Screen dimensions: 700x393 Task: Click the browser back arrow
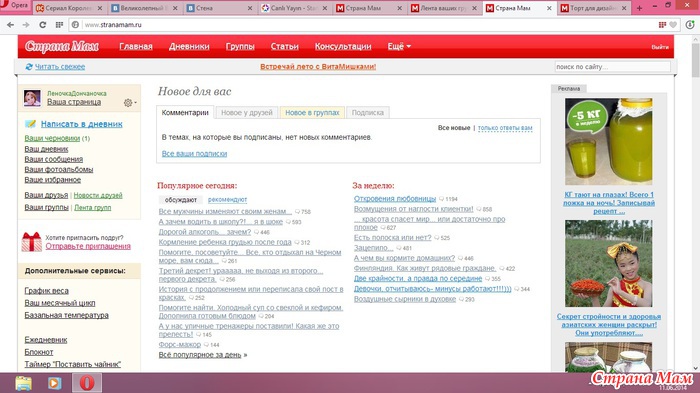(10, 25)
